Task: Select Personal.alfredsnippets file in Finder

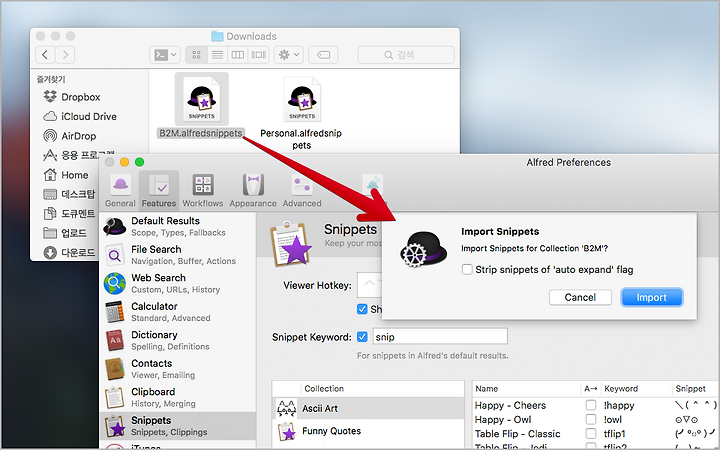Action: (x=301, y=113)
